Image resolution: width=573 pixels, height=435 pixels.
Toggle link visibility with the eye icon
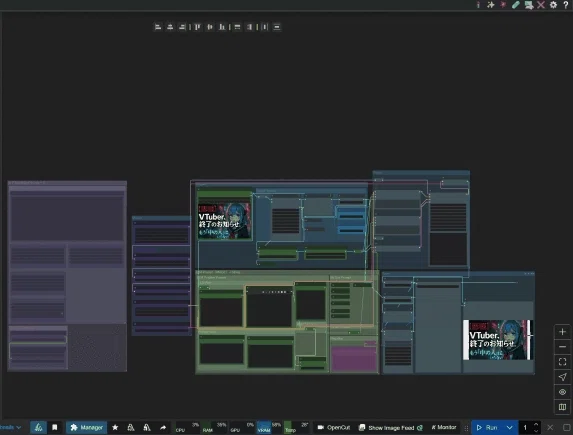tap(562, 392)
